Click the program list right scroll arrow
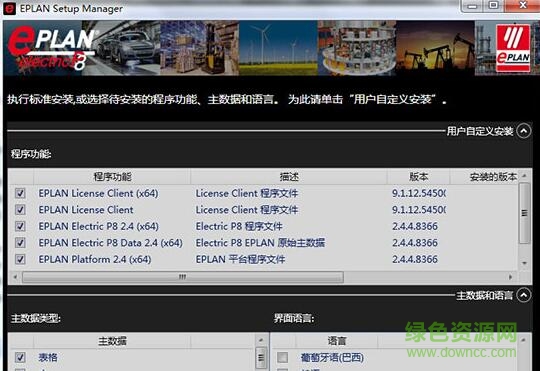The image size is (540, 371). pos(510,277)
